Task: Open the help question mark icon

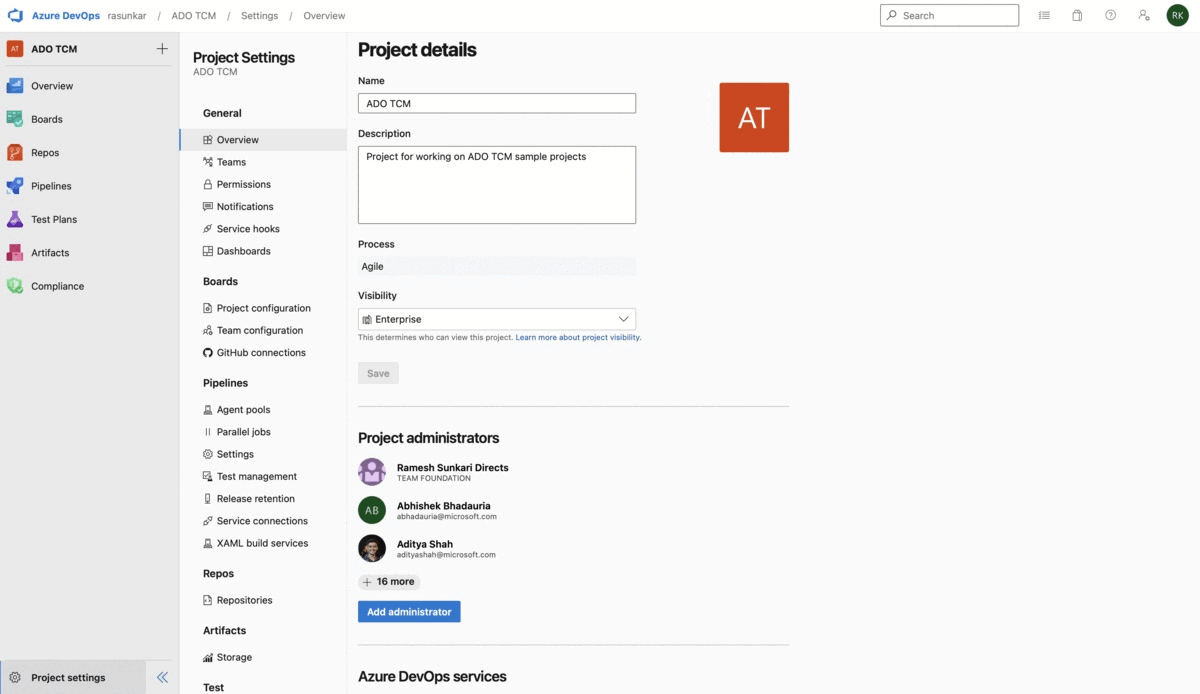Action: tap(1110, 16)
